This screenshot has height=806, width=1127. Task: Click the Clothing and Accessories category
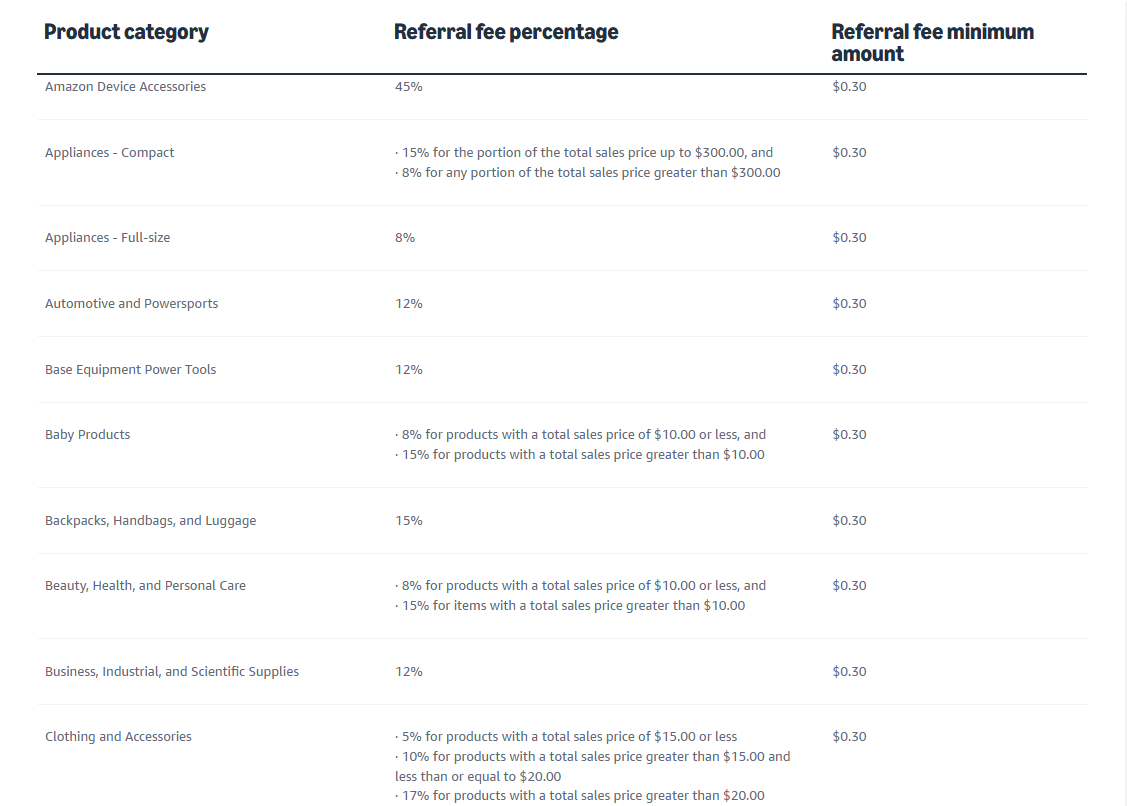pos(118,736)
